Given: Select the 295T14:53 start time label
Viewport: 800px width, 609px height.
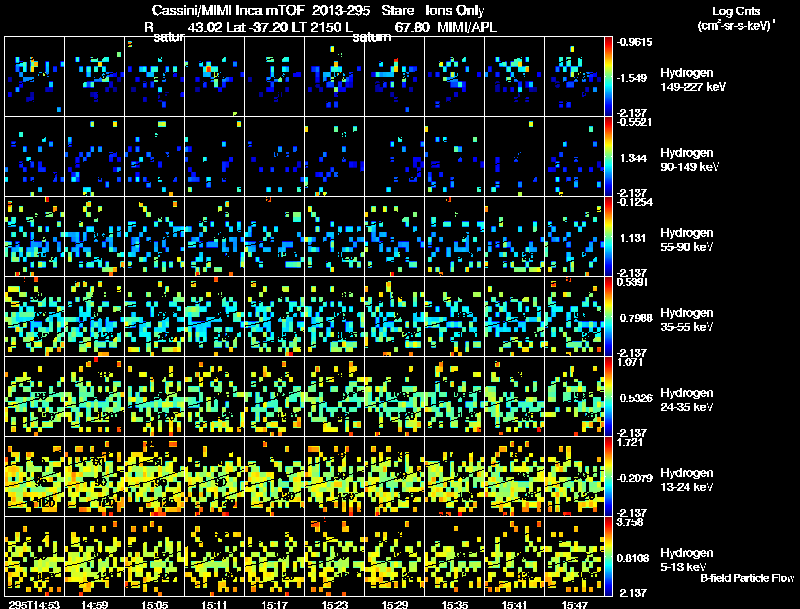Looking at the screenshot, I should pos(33,603).
